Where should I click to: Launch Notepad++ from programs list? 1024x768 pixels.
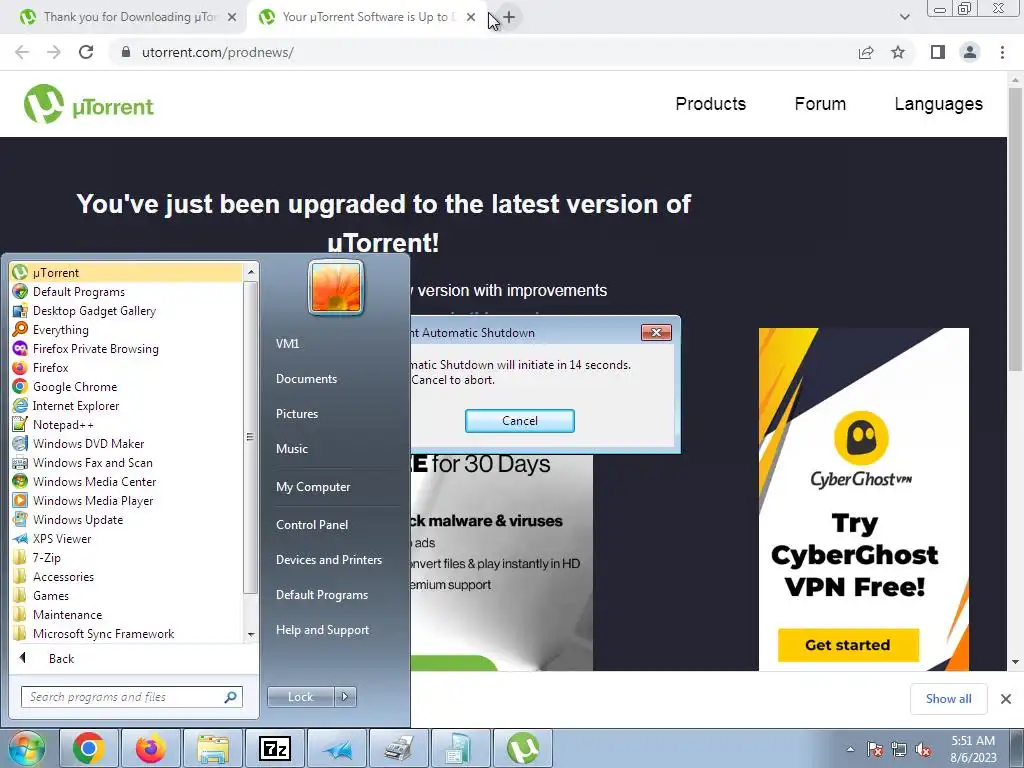click(126, 424)
